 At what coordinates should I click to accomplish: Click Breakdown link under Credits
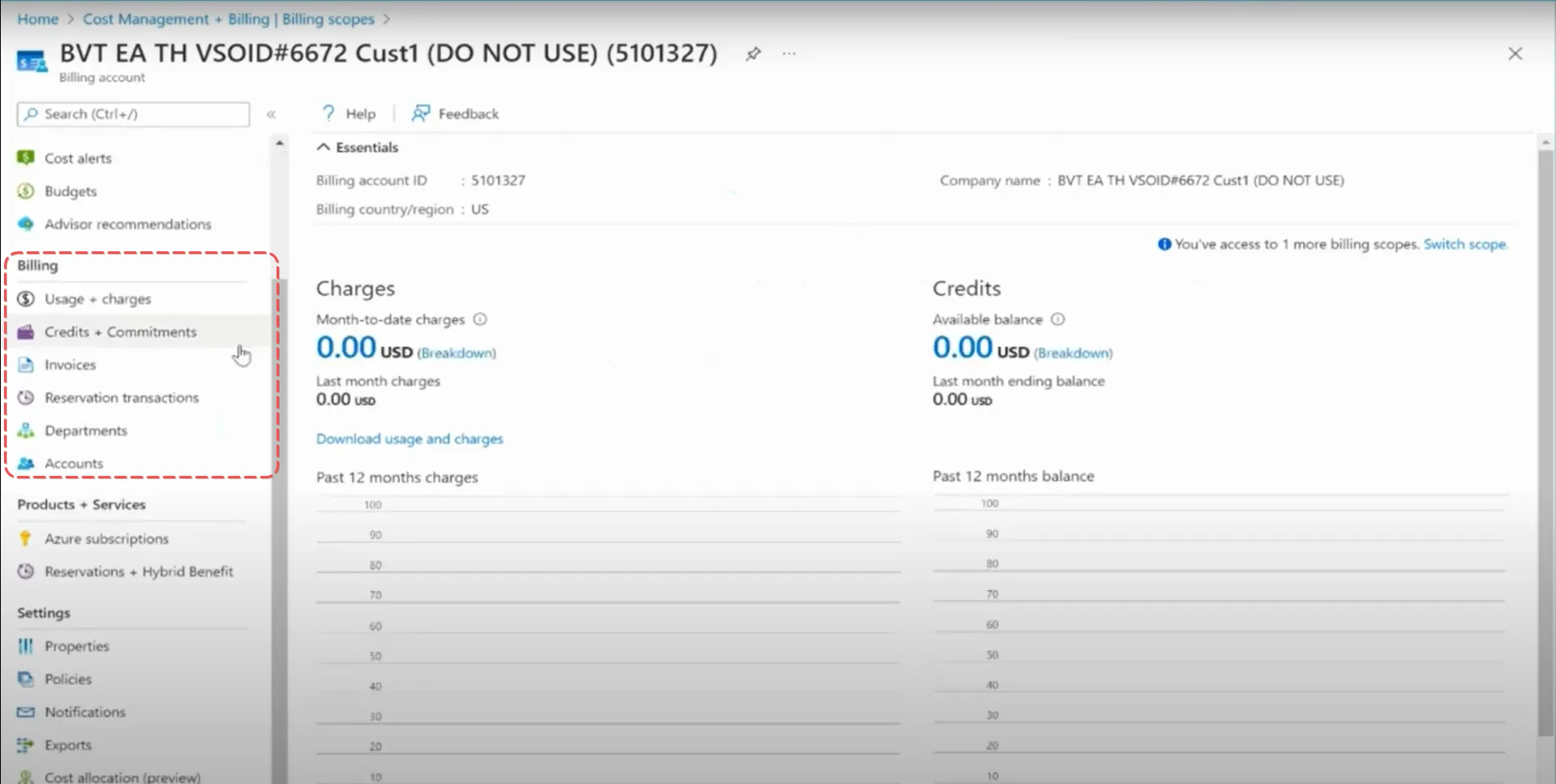point(1074,353)
